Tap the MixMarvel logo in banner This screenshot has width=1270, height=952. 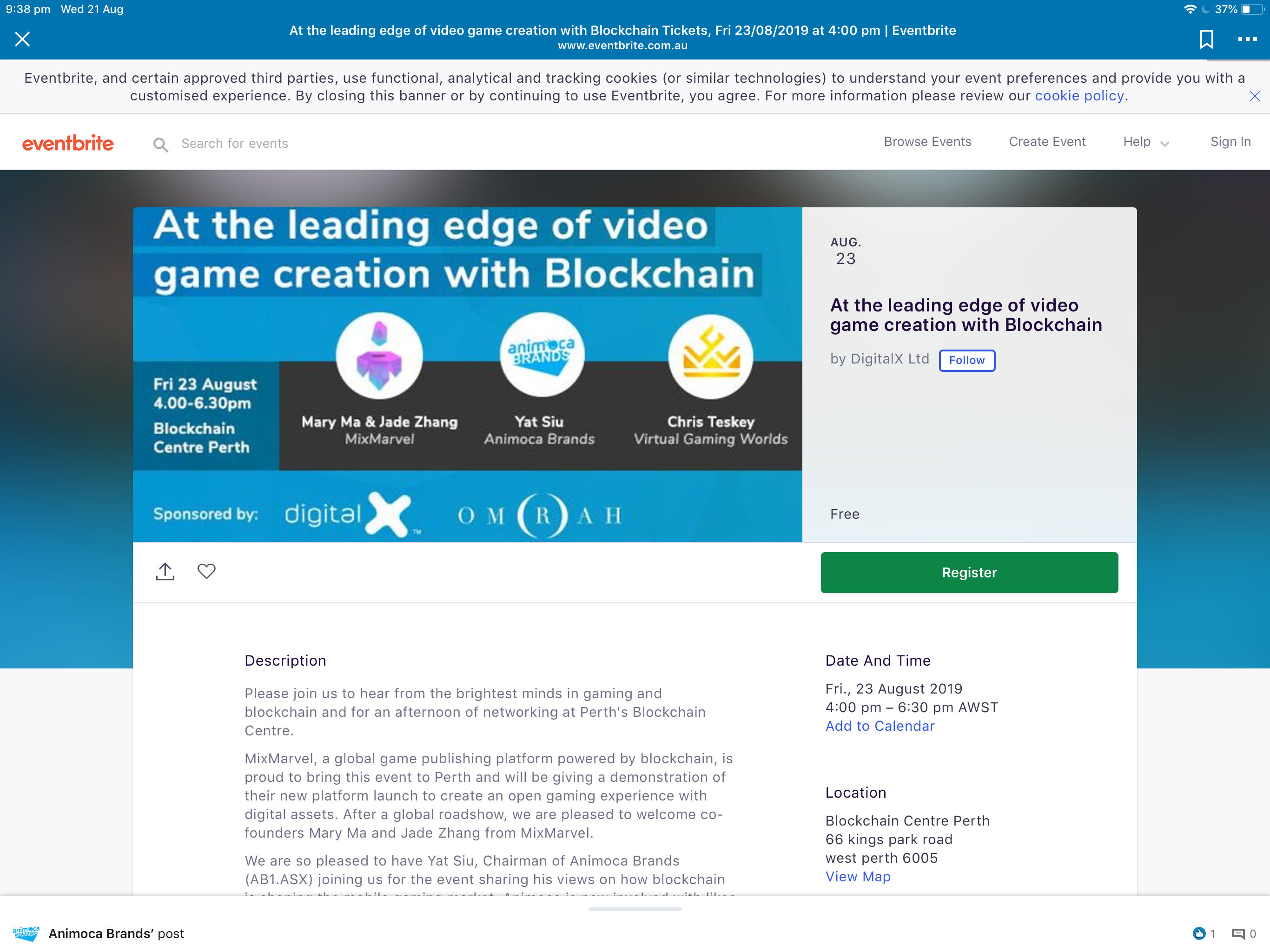tap(379, 356)
